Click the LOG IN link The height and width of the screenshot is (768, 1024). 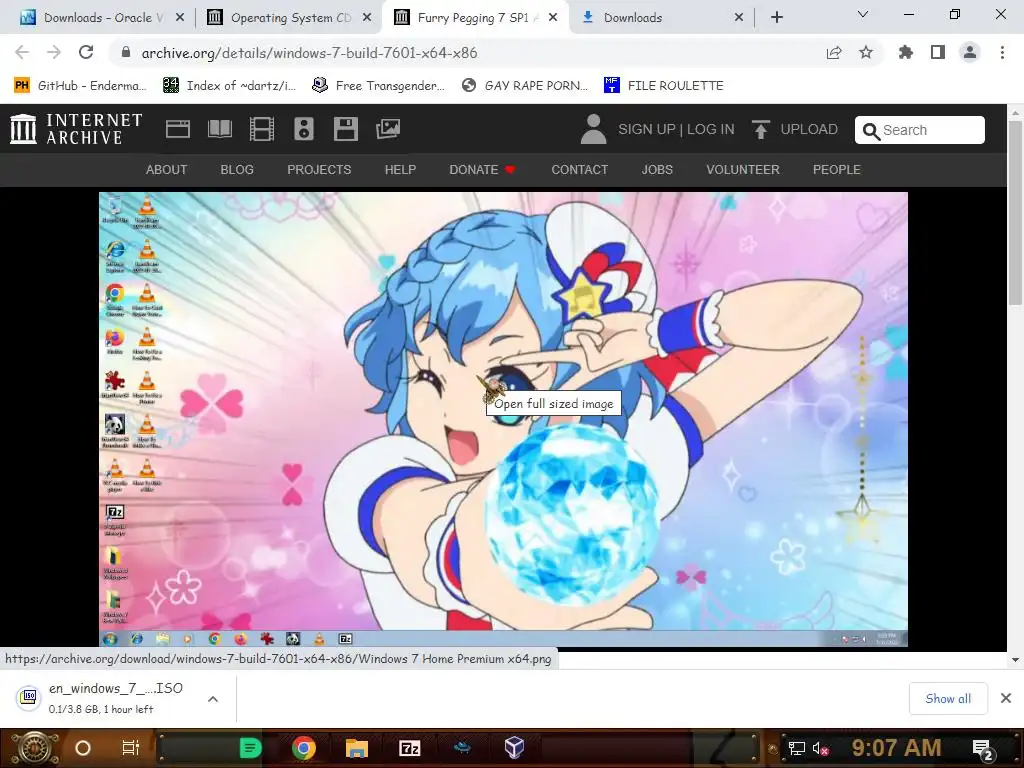(x=711, y=129)
